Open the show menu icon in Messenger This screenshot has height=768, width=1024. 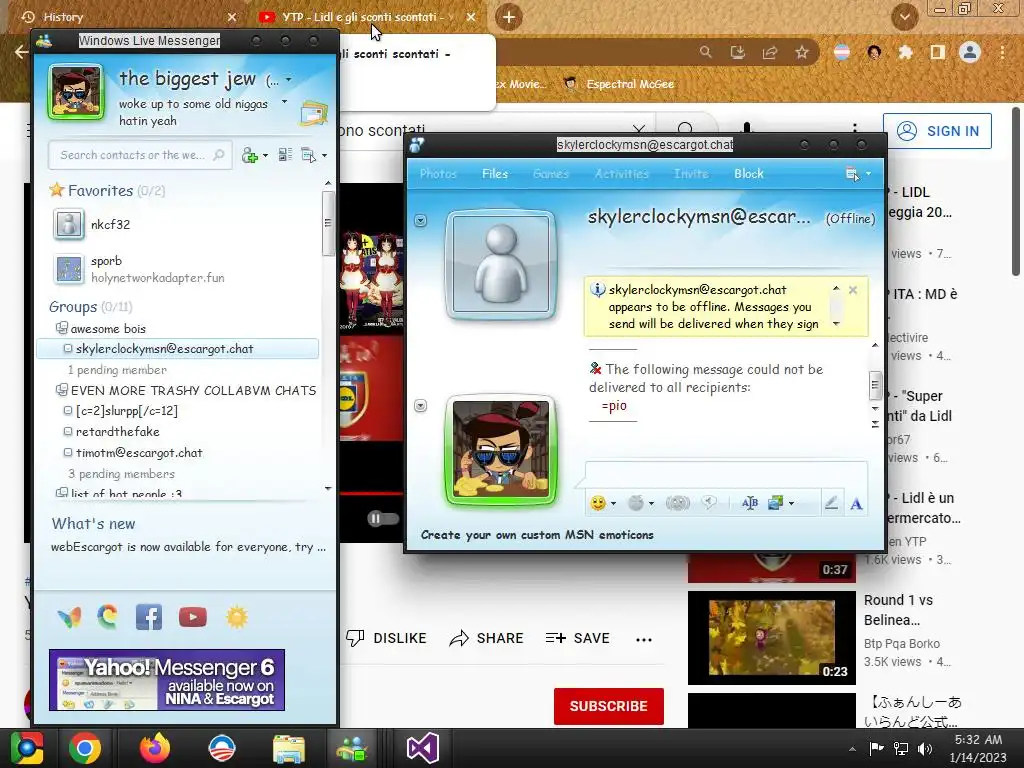coord(309,155)
